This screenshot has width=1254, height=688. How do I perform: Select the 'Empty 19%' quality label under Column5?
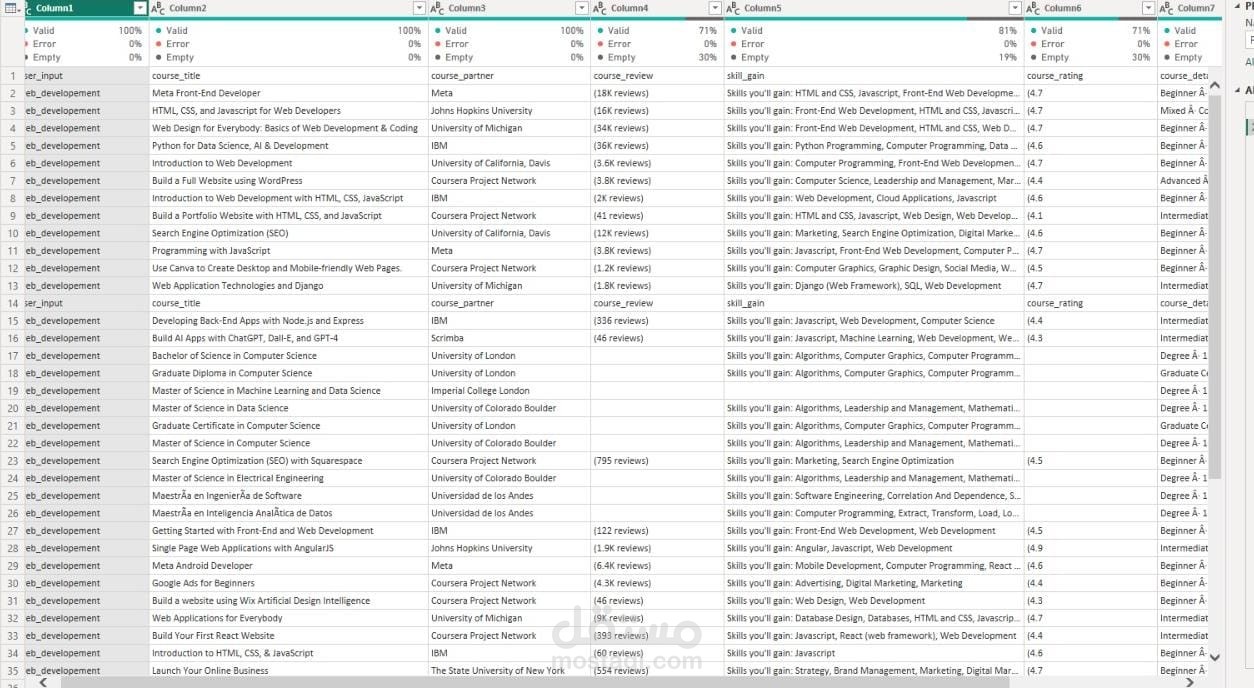(x=874, y=58)
